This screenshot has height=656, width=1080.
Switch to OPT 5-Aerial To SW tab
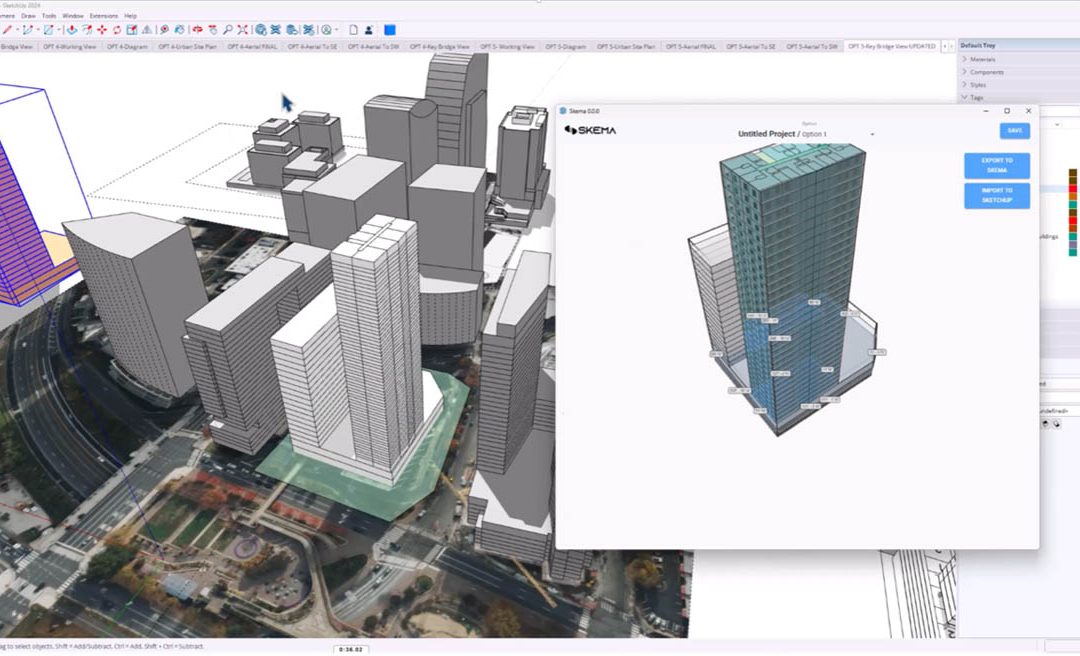pos(811,47)
